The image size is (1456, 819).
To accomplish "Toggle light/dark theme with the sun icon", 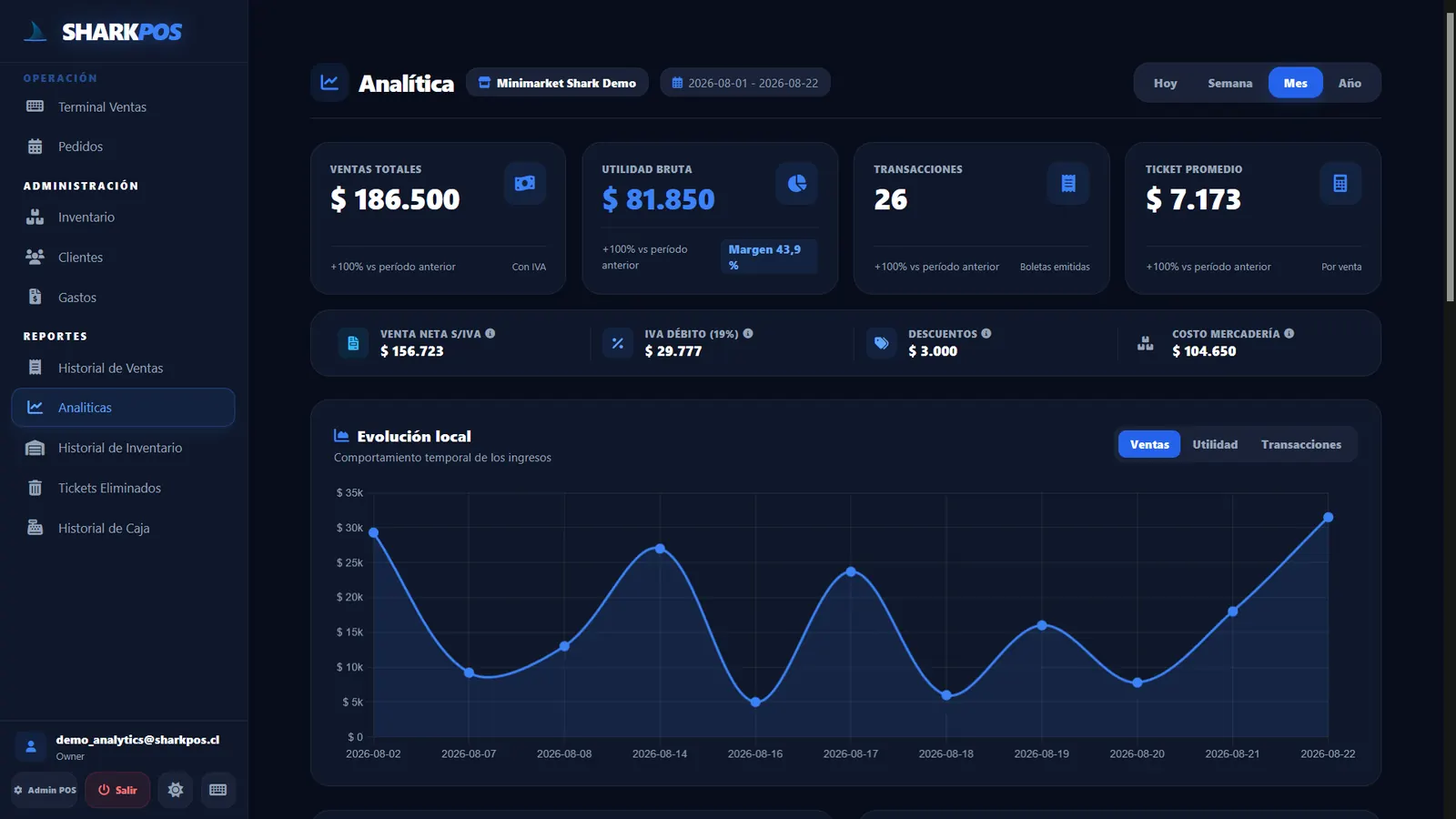I will (x=176, y=790).
